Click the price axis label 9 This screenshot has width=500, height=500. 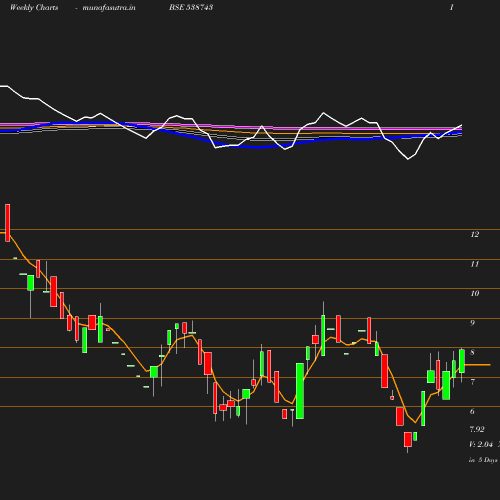pyautogui.click(x=472, y=323)
